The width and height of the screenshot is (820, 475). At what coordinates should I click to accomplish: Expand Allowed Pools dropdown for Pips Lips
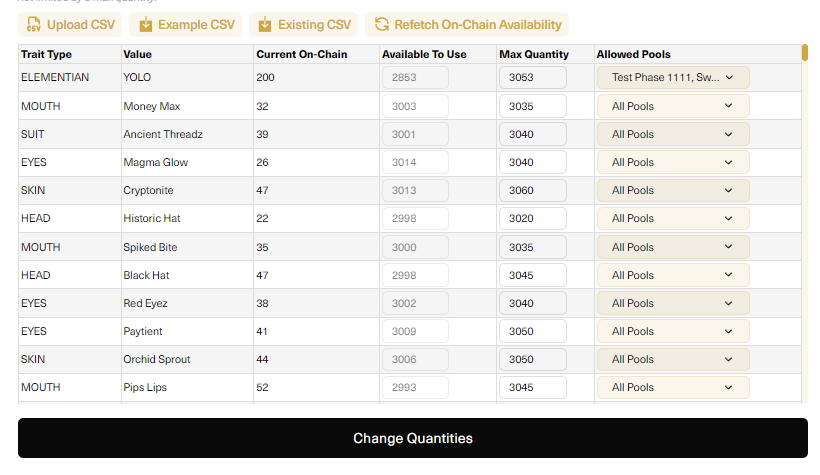click(672, 387)
